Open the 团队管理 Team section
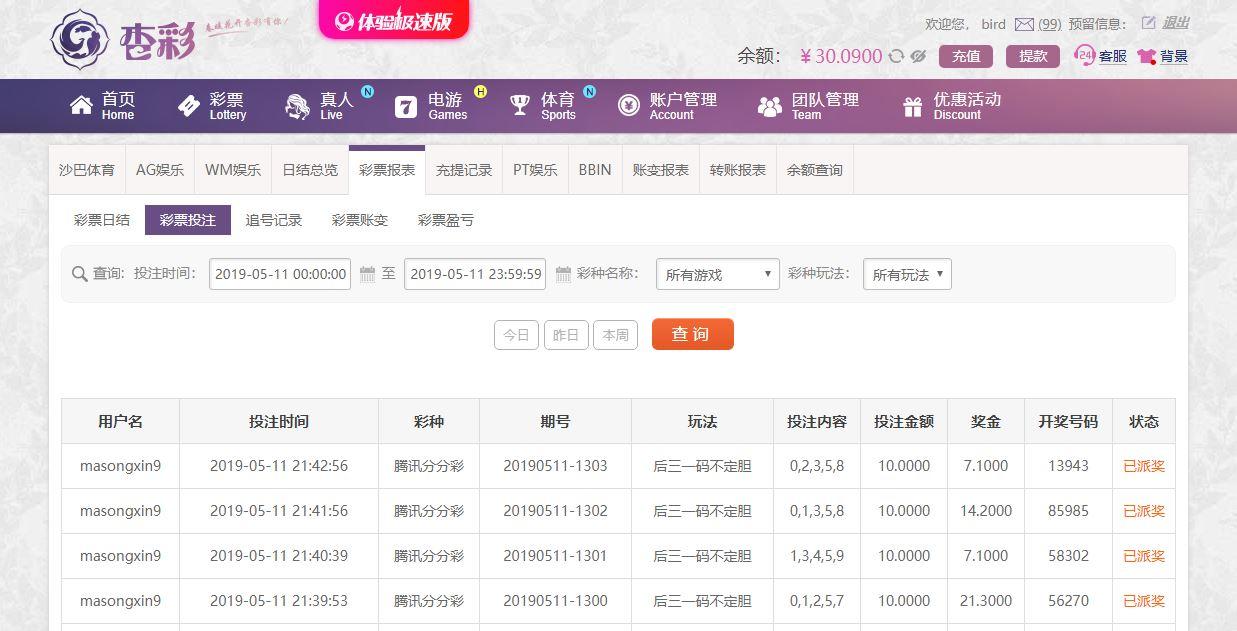 coord(808,105)
